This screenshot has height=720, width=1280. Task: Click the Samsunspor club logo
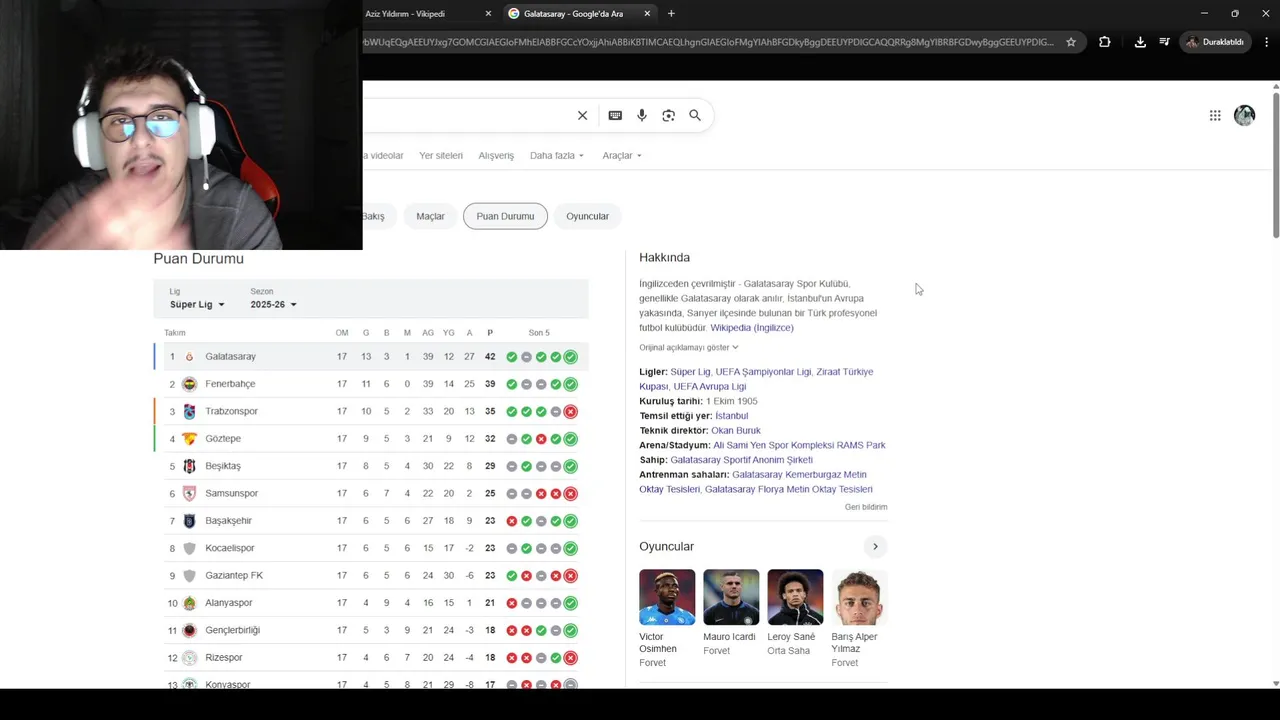pyautogui.click(x=189, y=493)
